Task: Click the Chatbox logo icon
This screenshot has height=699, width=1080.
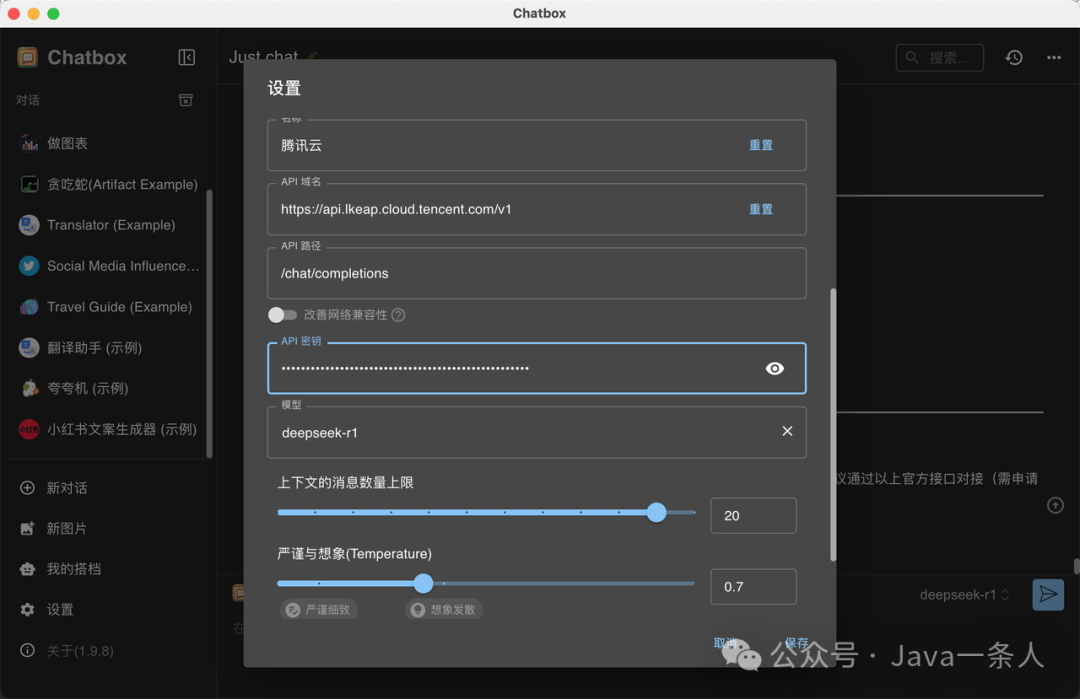Action: click(x=28, y=57)
